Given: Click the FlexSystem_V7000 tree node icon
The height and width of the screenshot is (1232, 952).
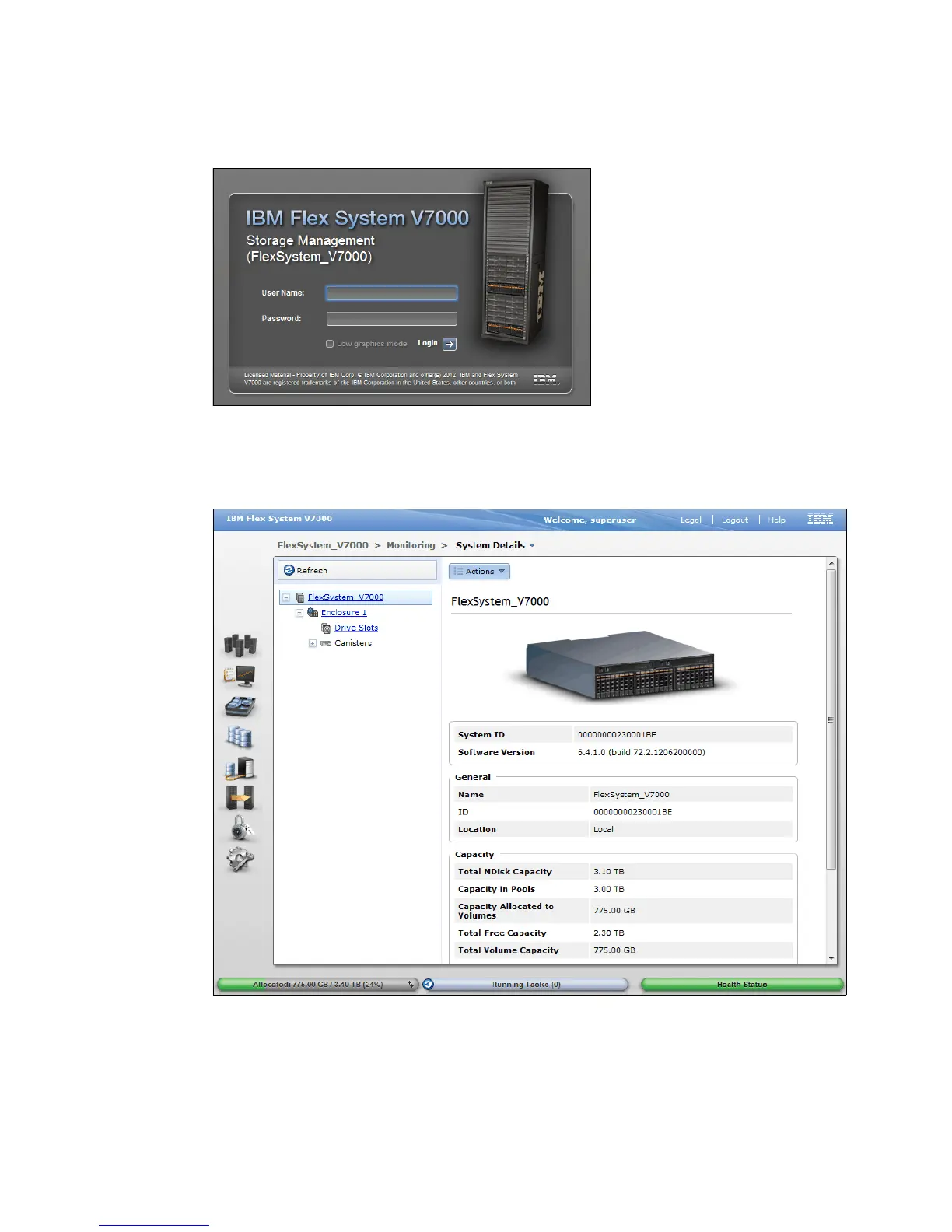Looking at the screenshot, I should 300,597.
